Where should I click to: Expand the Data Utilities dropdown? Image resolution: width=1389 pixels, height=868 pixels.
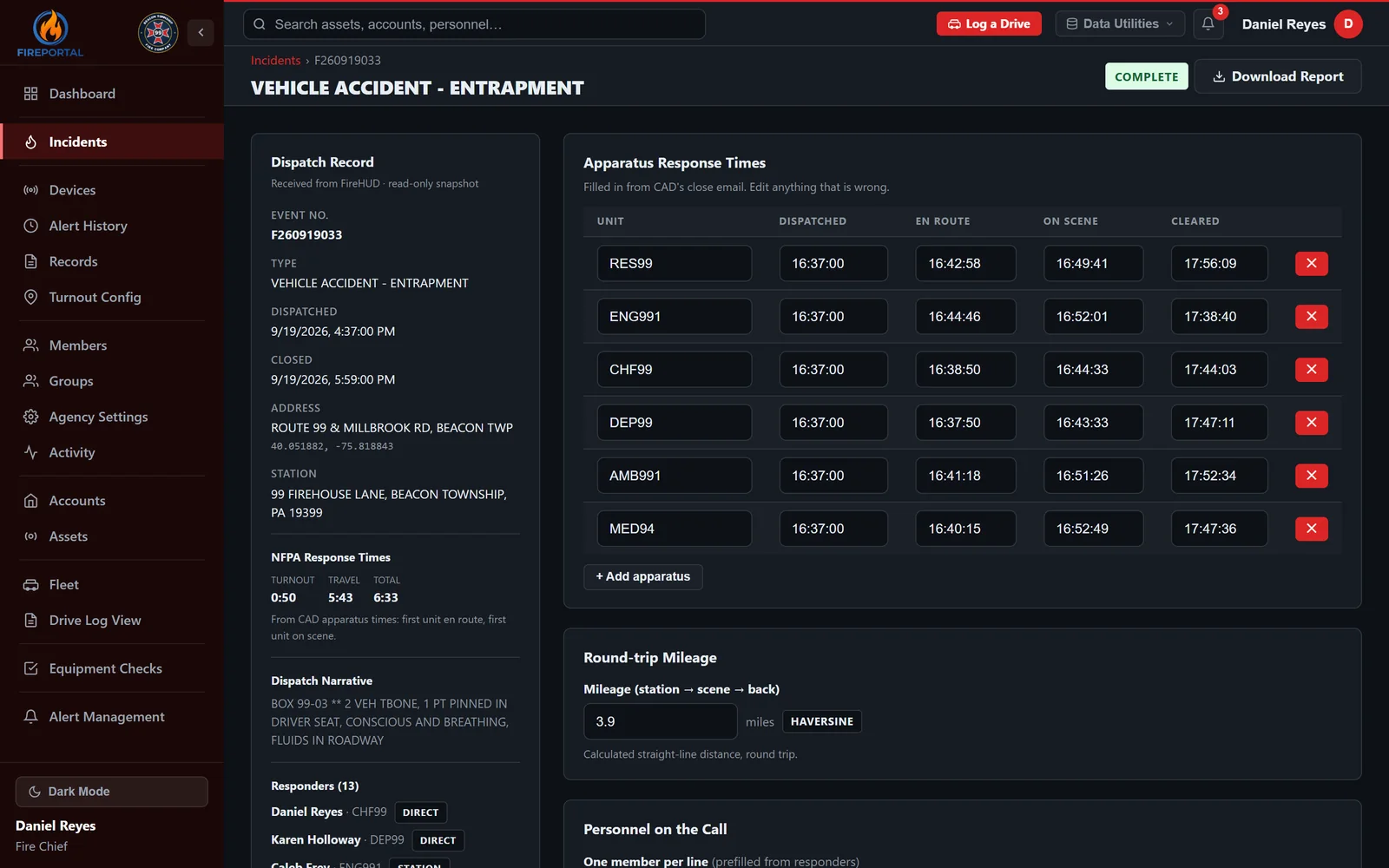(x=1120, y=24)
